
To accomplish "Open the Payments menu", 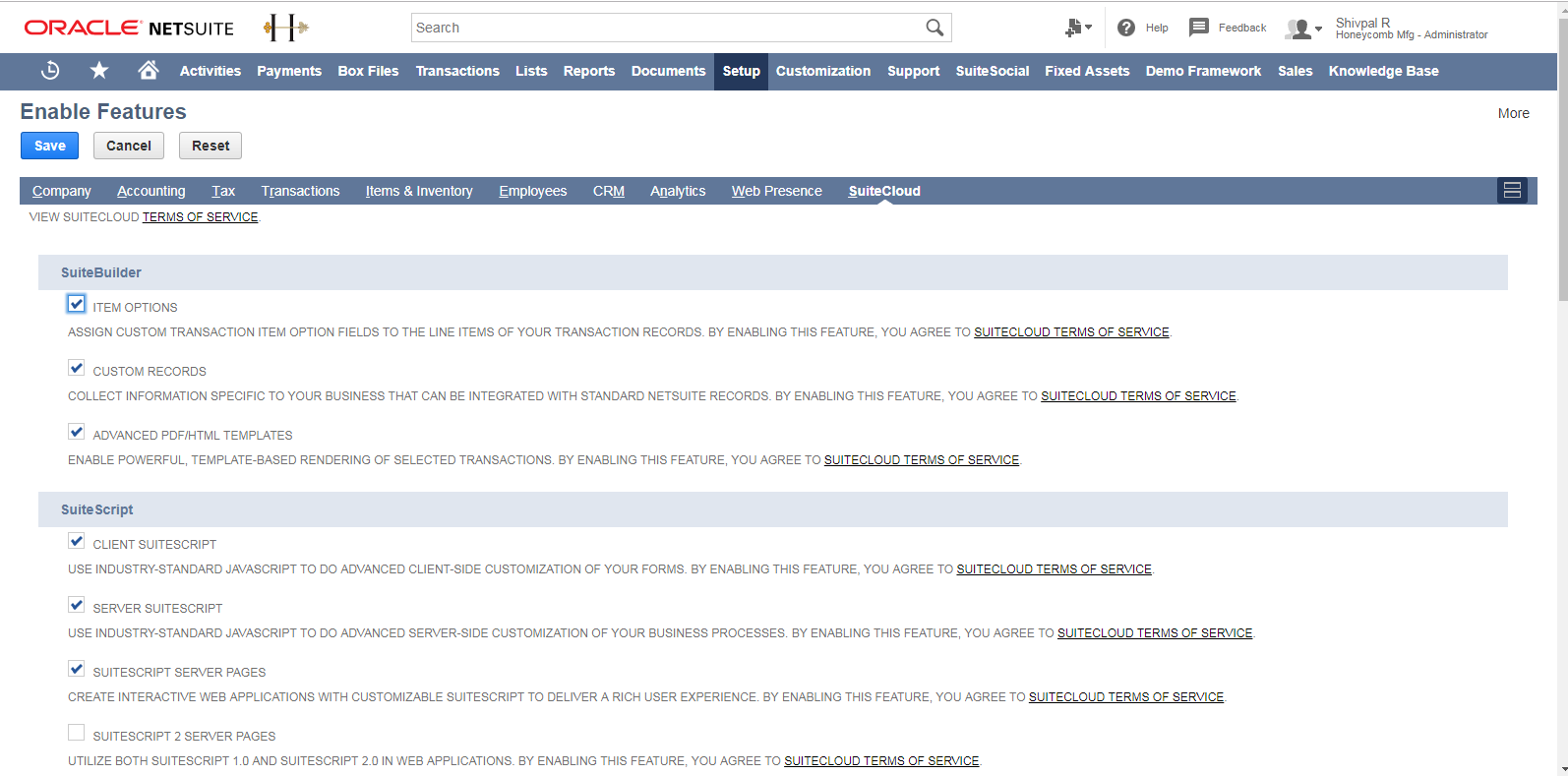I will point(289,71).
